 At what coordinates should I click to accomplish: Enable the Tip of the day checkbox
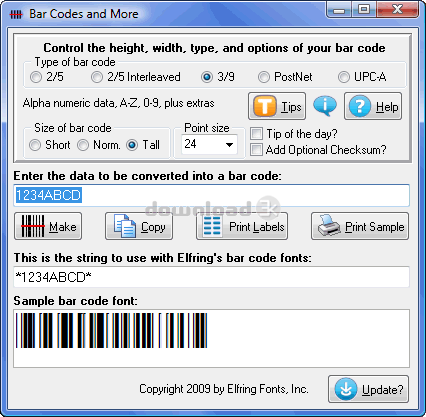pyautogui.click(x=256, y=134)
